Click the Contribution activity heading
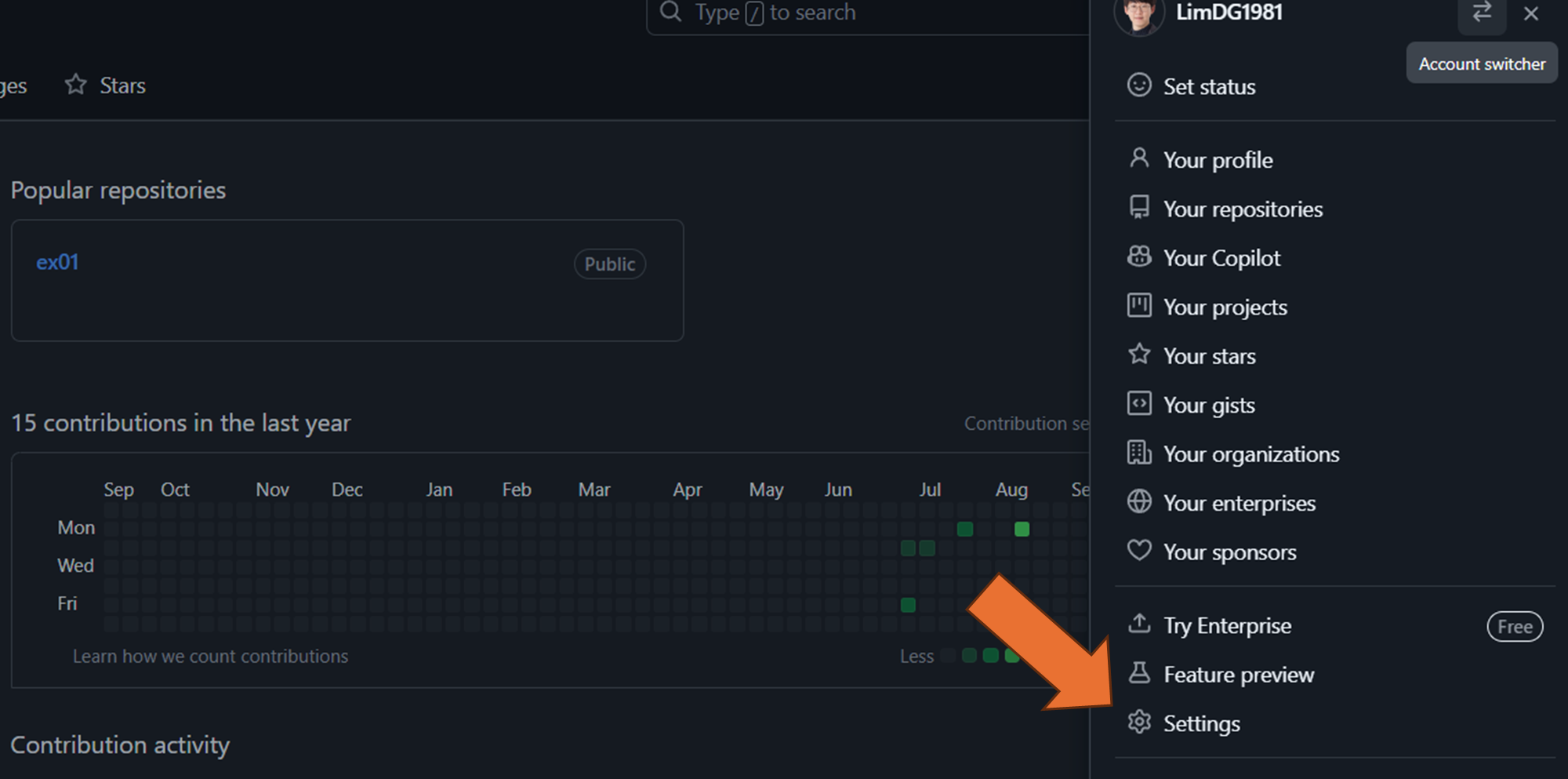Viewport: 1568px width, 779px height. (120, 744)
